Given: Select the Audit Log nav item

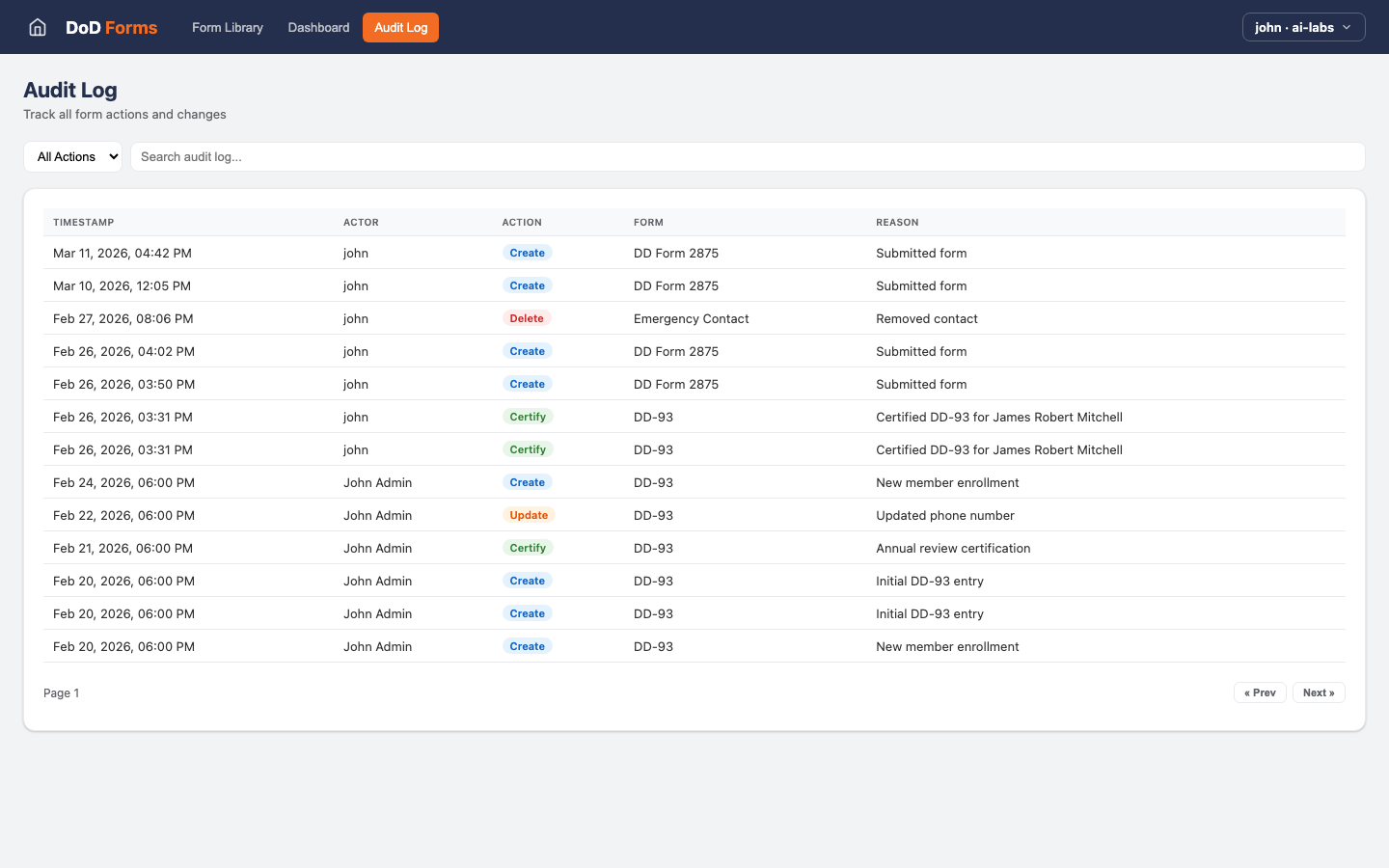Looking at the screenshot, I should click(400, 27).
